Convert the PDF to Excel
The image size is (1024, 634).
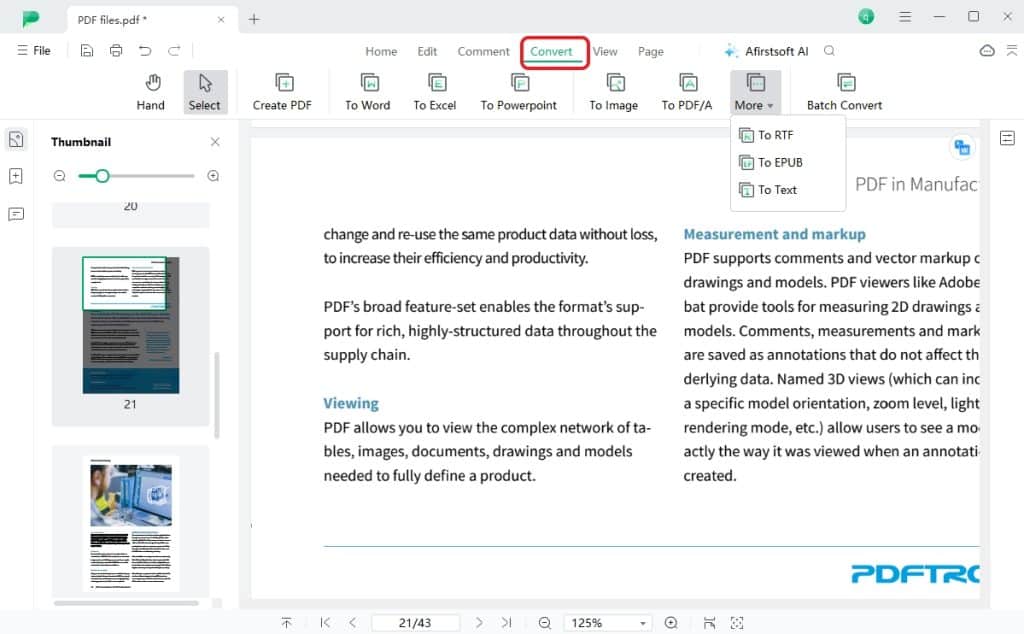(435, 91)
